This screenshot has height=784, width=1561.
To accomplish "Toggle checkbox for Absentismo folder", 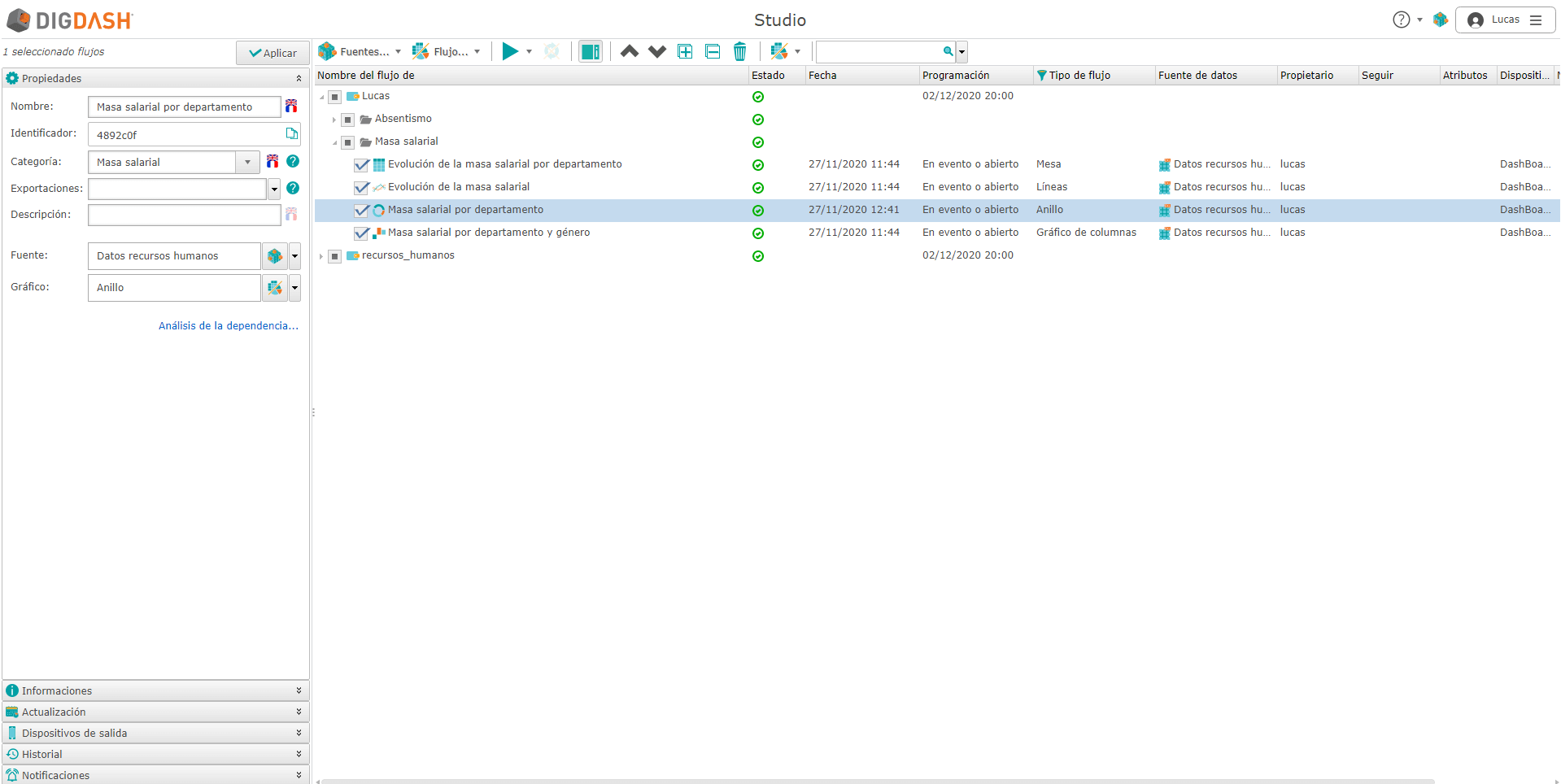I will [x=347, y=120].
